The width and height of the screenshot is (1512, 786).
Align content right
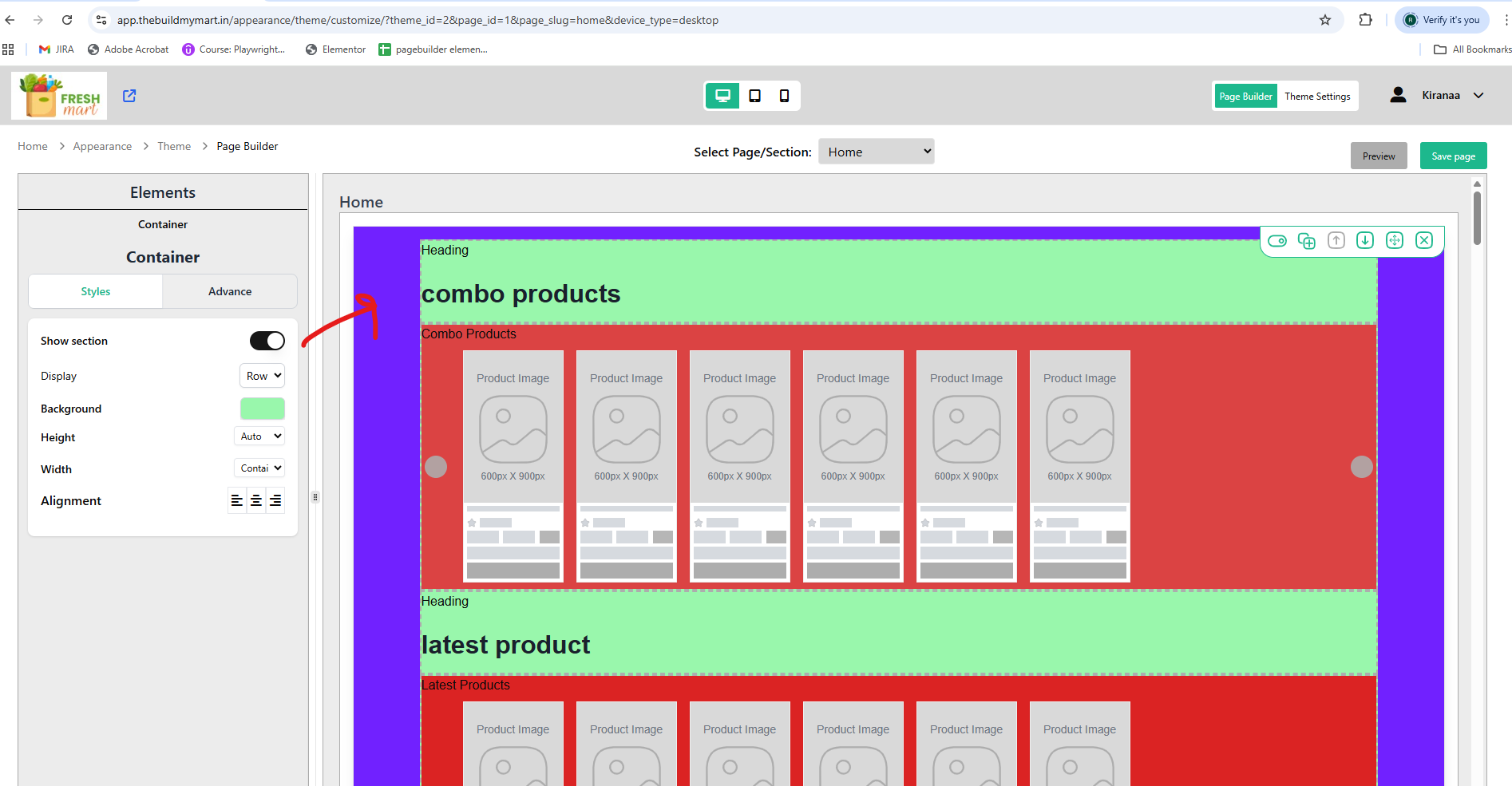click(275, 500)
